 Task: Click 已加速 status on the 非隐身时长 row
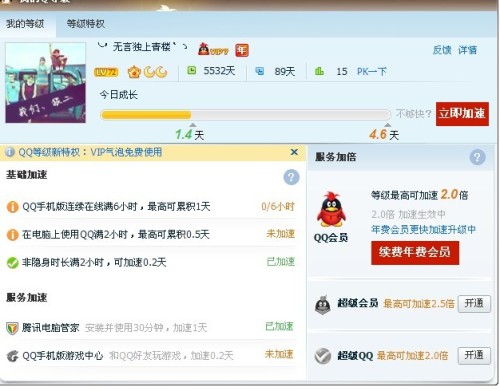281,262
